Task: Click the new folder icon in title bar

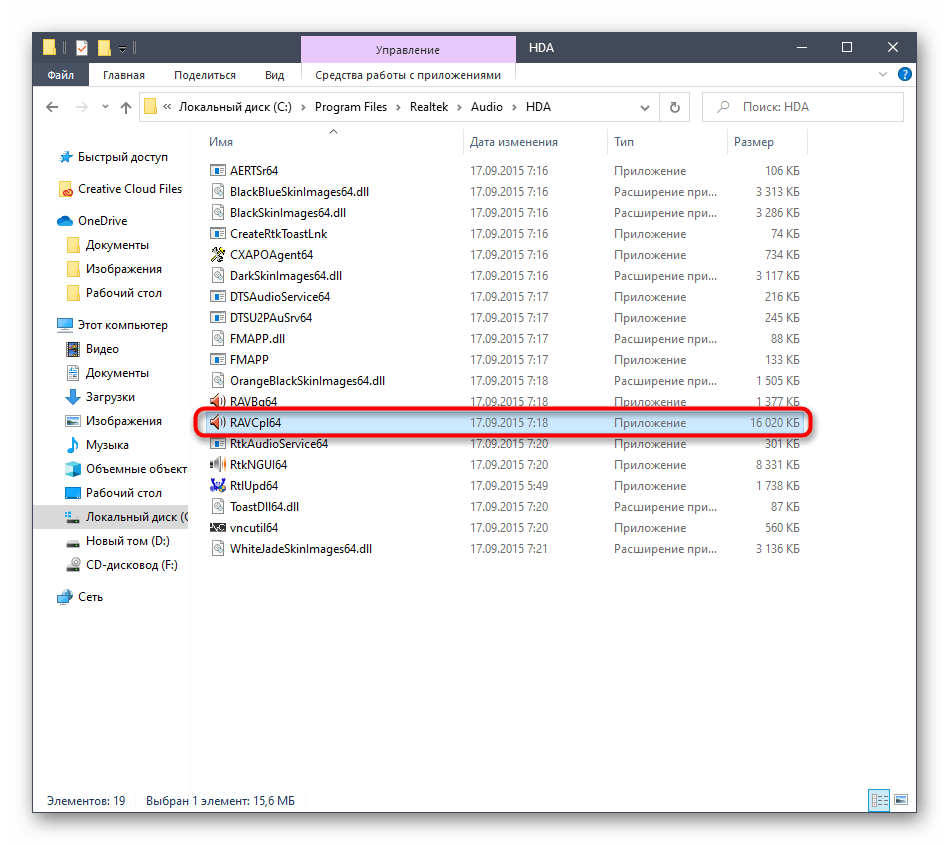Action: [104, 48]
